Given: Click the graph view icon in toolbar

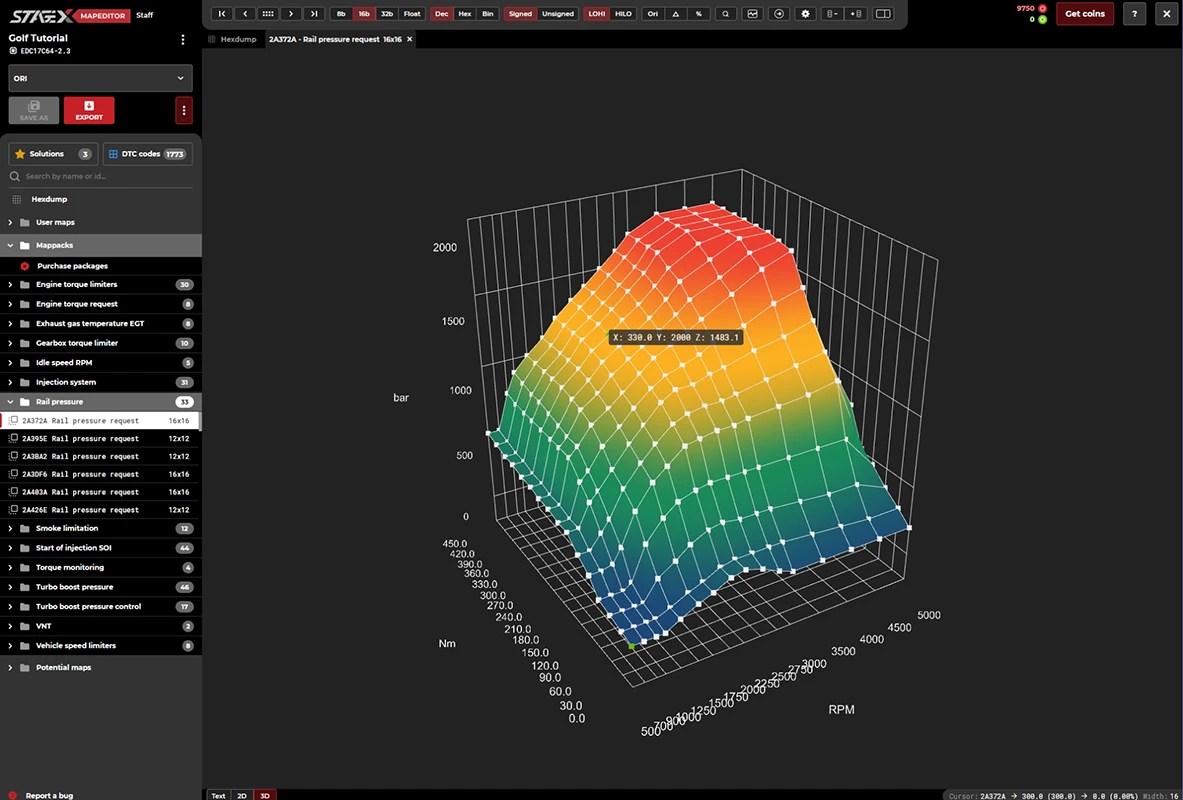Looking at the screenshot, I should [x=752, y=14].
